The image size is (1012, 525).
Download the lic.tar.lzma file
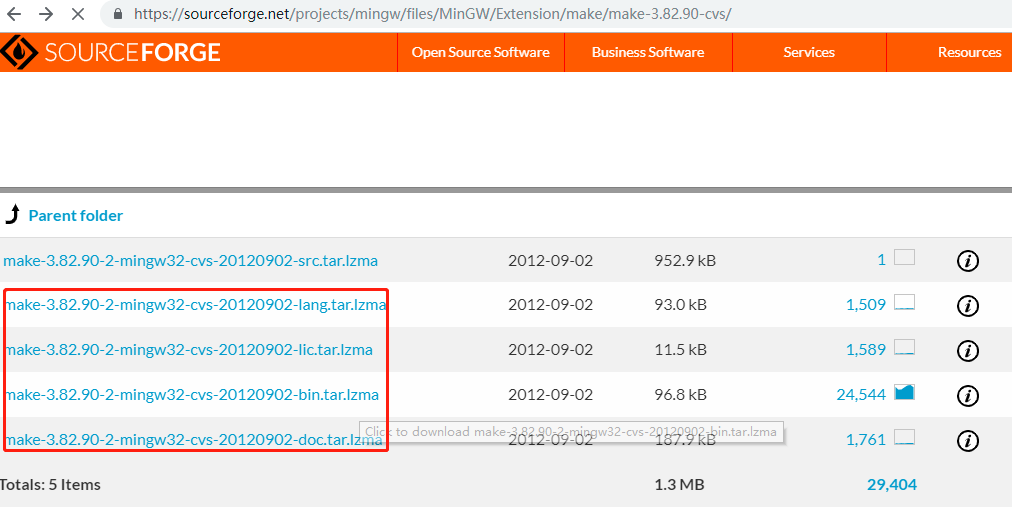click(x=188, y=349)
